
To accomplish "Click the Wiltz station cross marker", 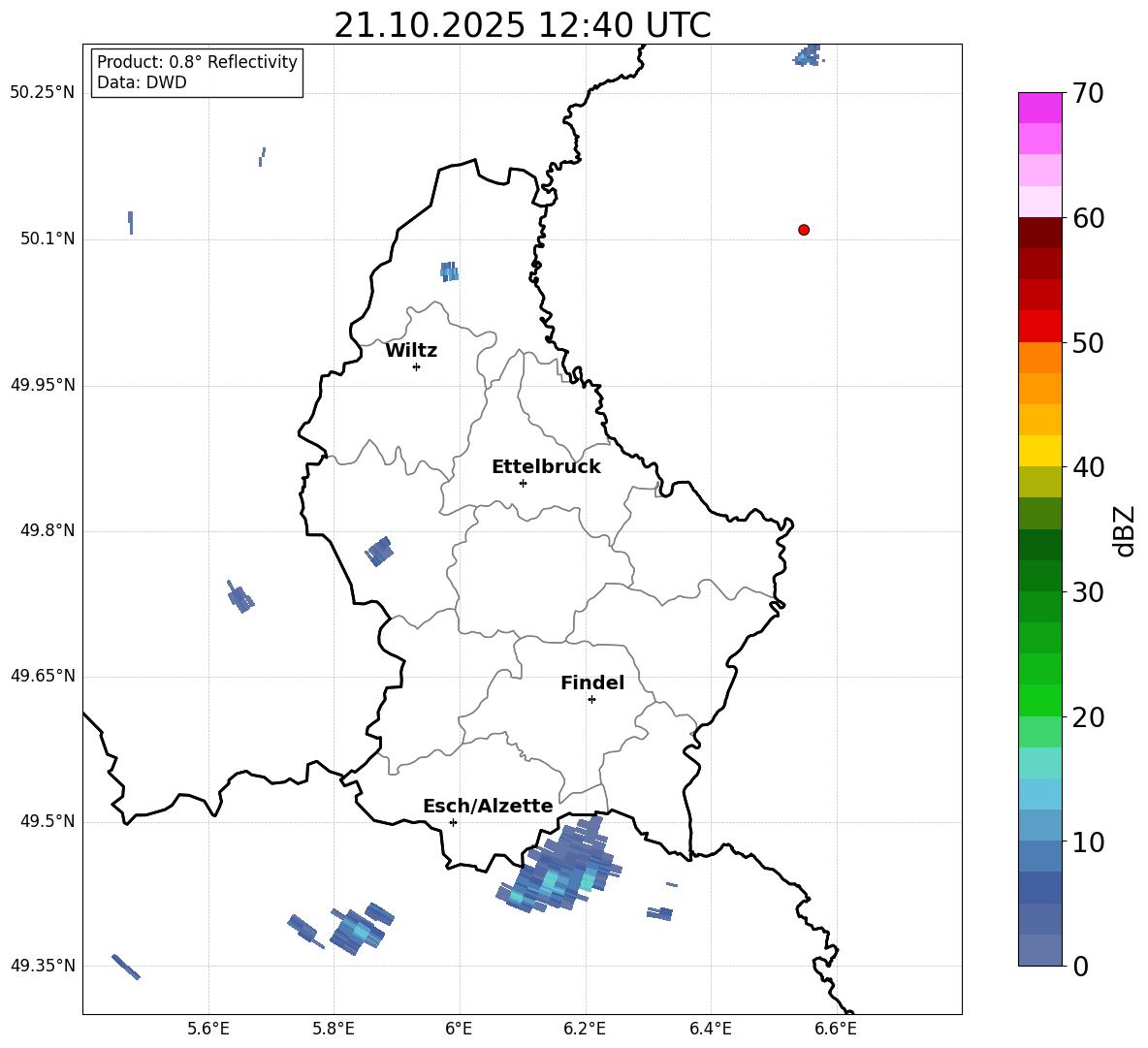I will 417,366.
